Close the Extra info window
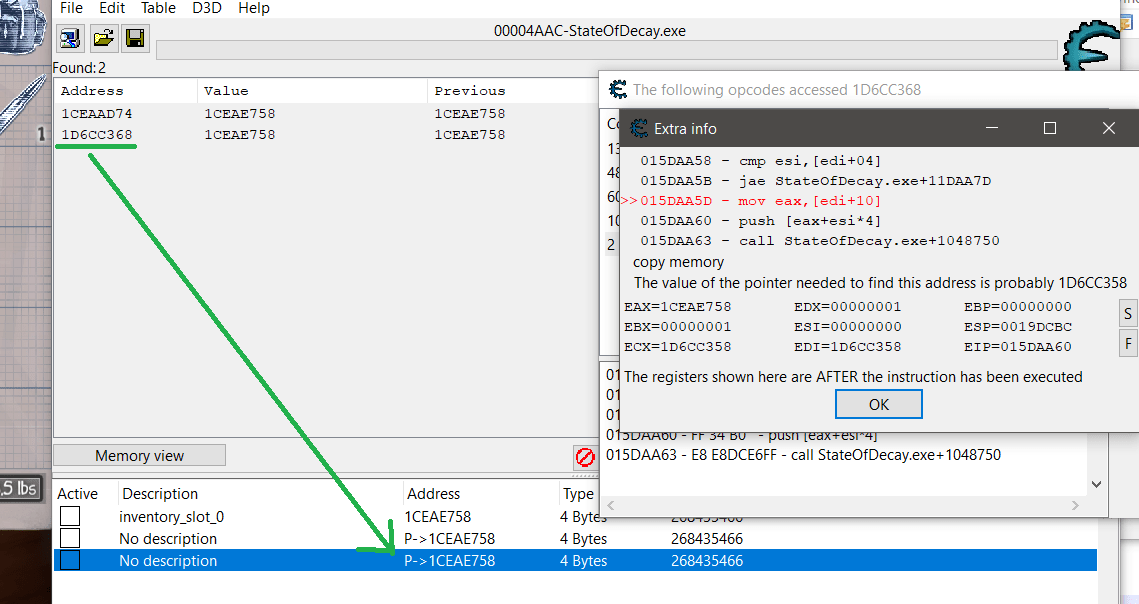 (x=1108, y=128)
